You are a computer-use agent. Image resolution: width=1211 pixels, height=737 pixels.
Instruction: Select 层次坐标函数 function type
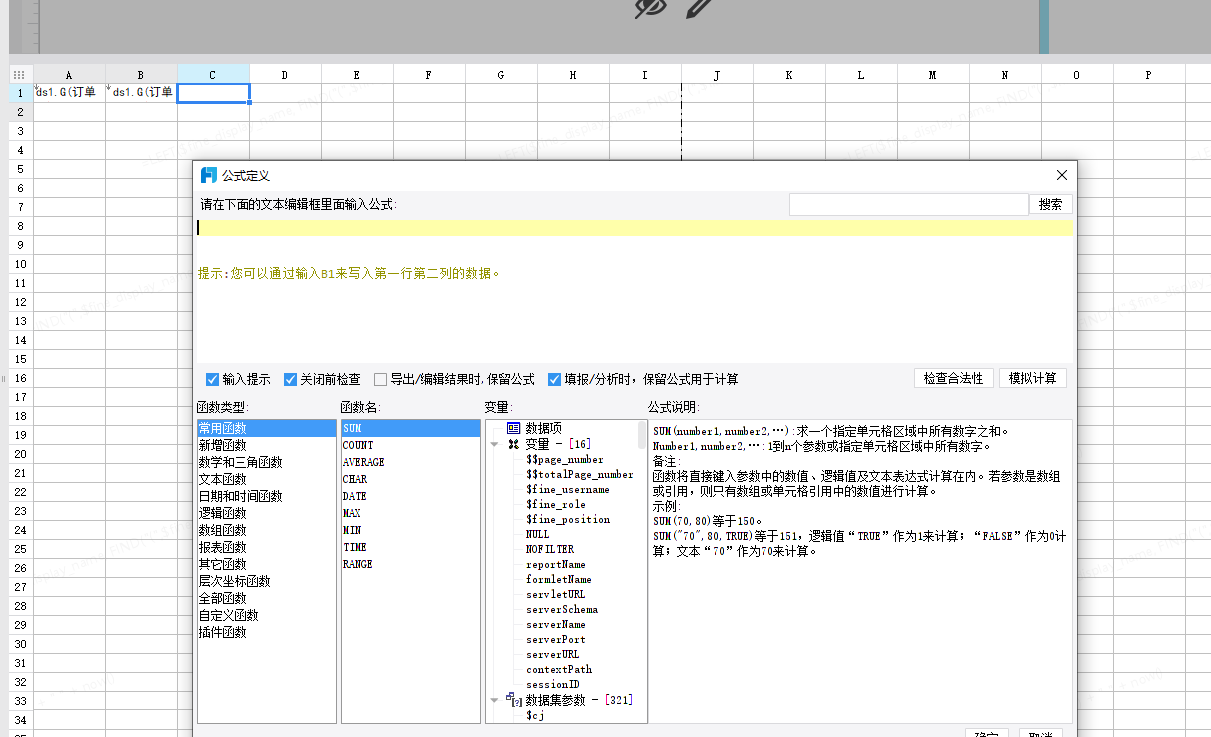[x=267, y=581]
